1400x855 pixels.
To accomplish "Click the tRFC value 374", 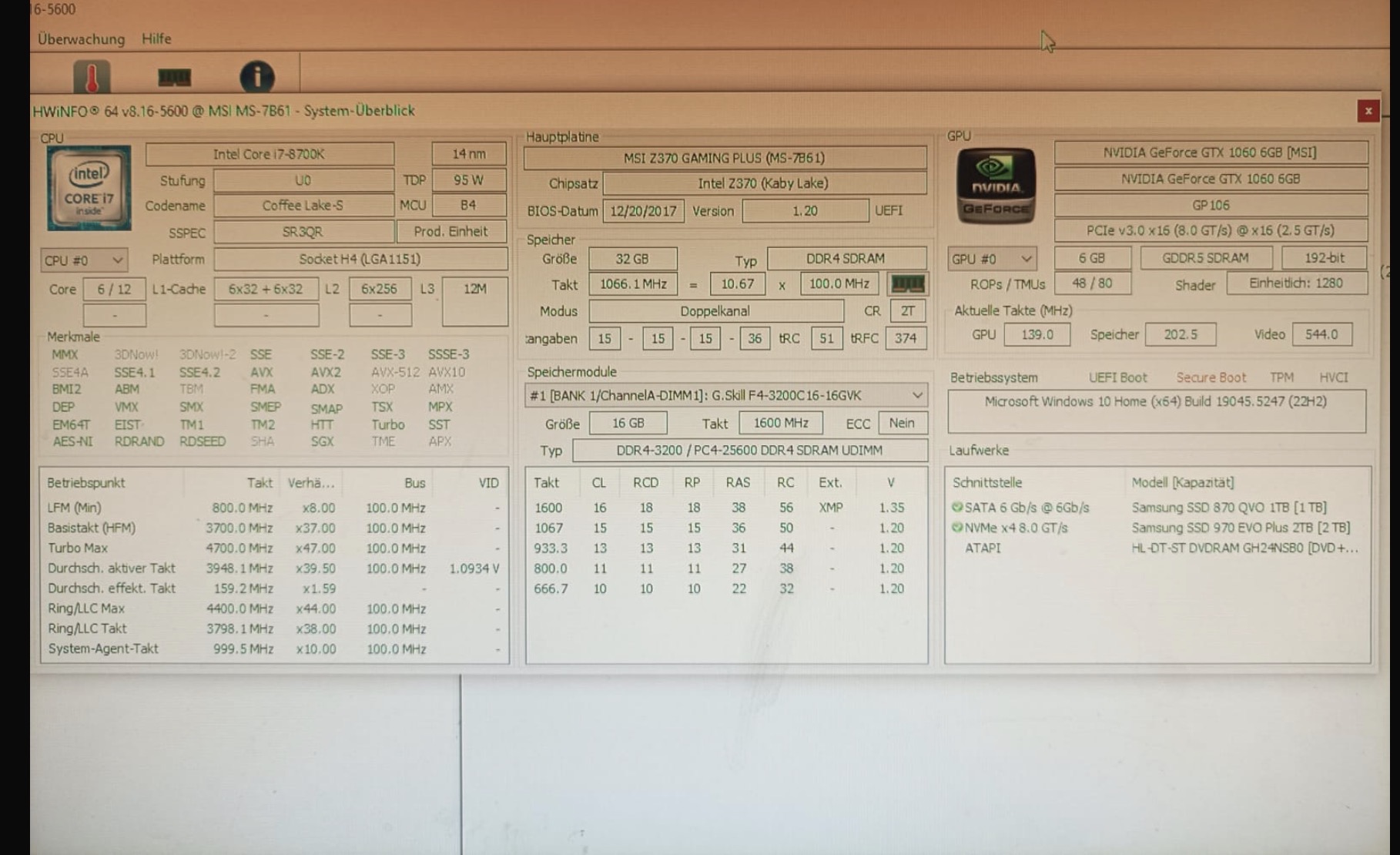I will [x=906, y=338].
